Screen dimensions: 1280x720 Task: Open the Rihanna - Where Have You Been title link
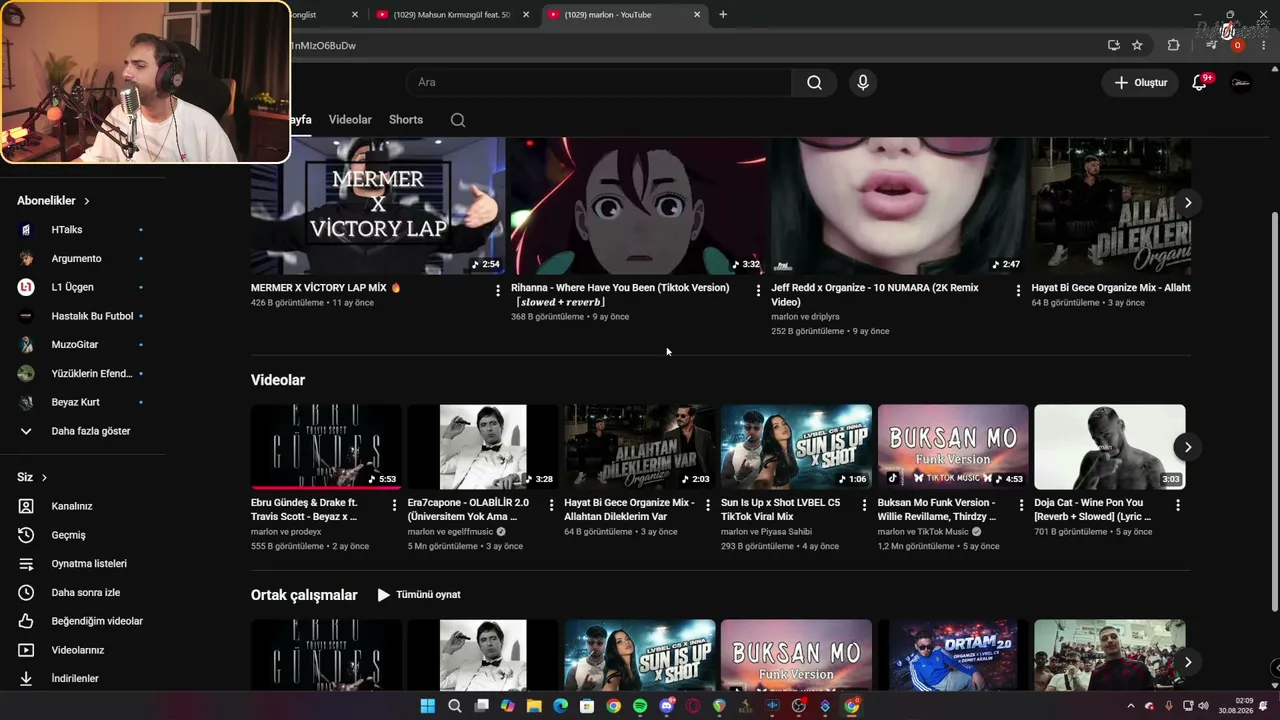point(620,295)
